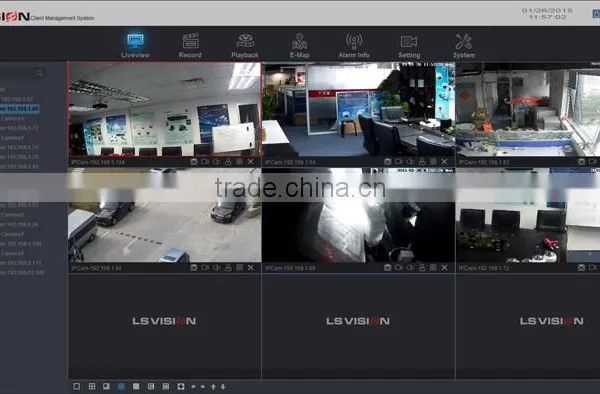
Task: Select the third layout icon in bottom bar
Action: (106, 386)
